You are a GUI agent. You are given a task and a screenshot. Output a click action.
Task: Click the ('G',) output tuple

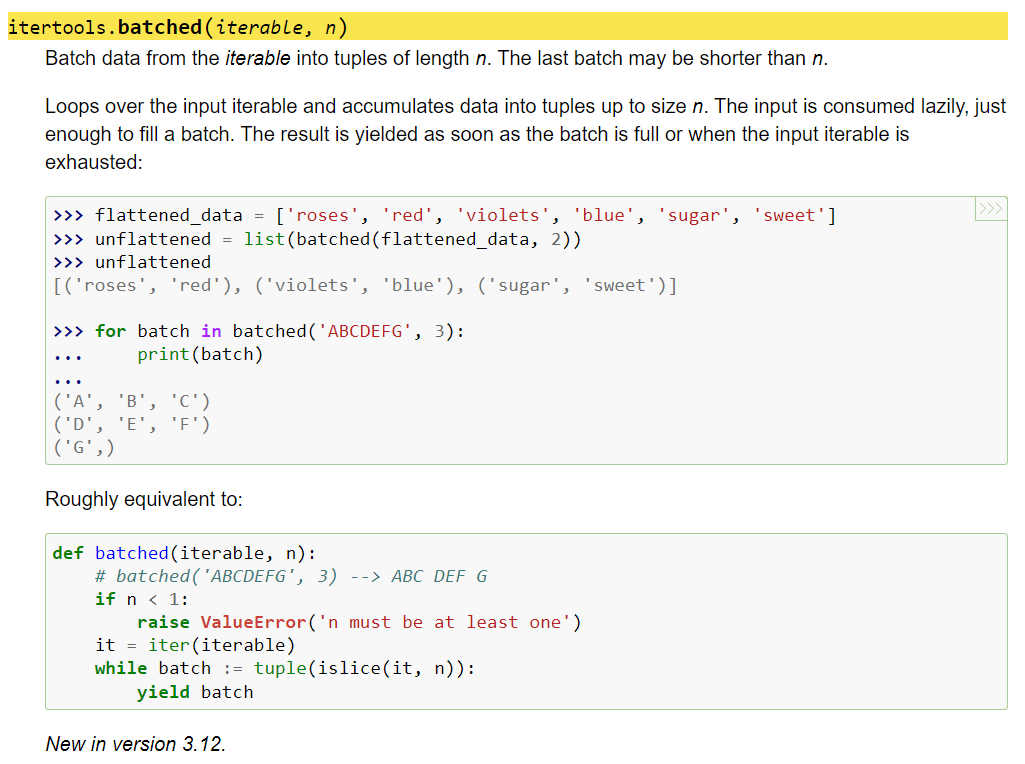[84, 448]
